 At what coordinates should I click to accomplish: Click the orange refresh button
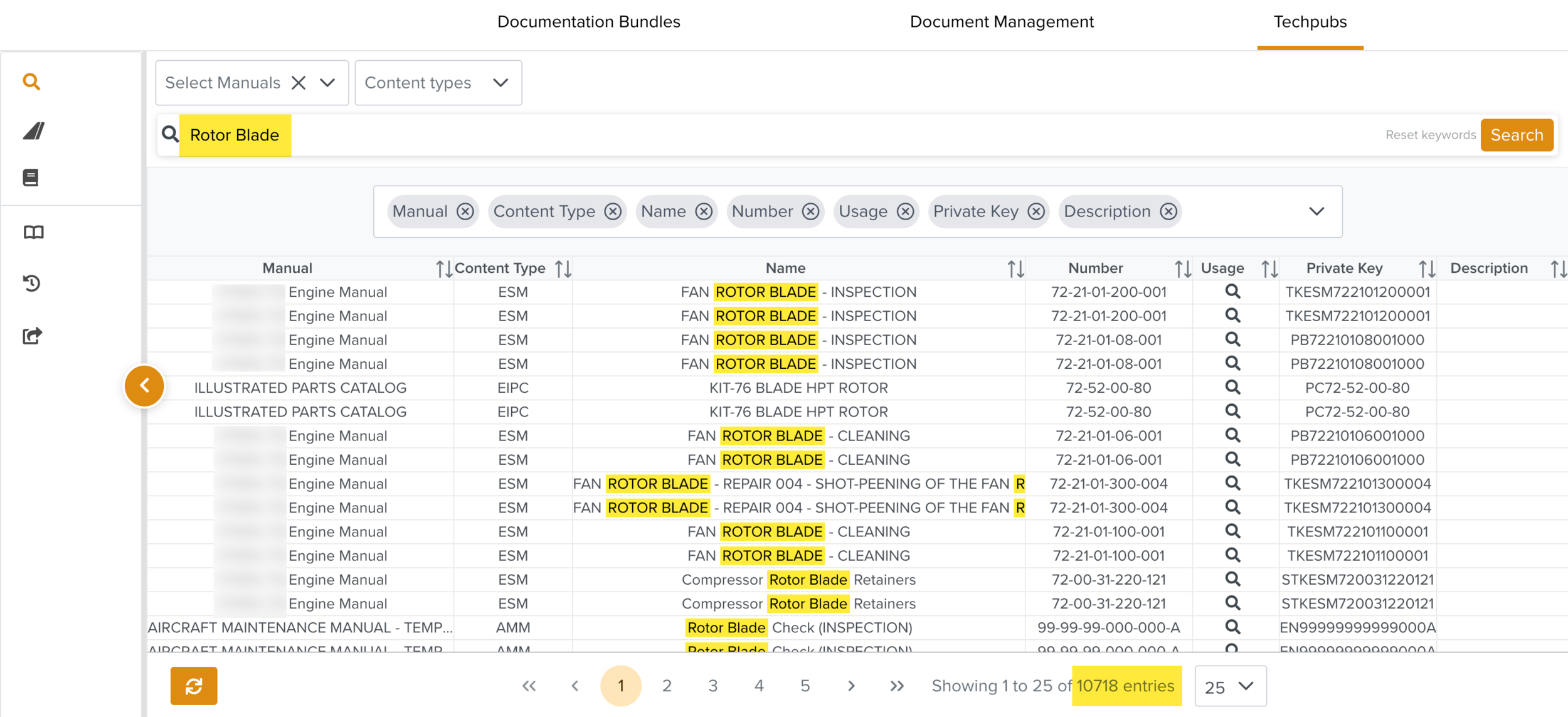[194, 686]
